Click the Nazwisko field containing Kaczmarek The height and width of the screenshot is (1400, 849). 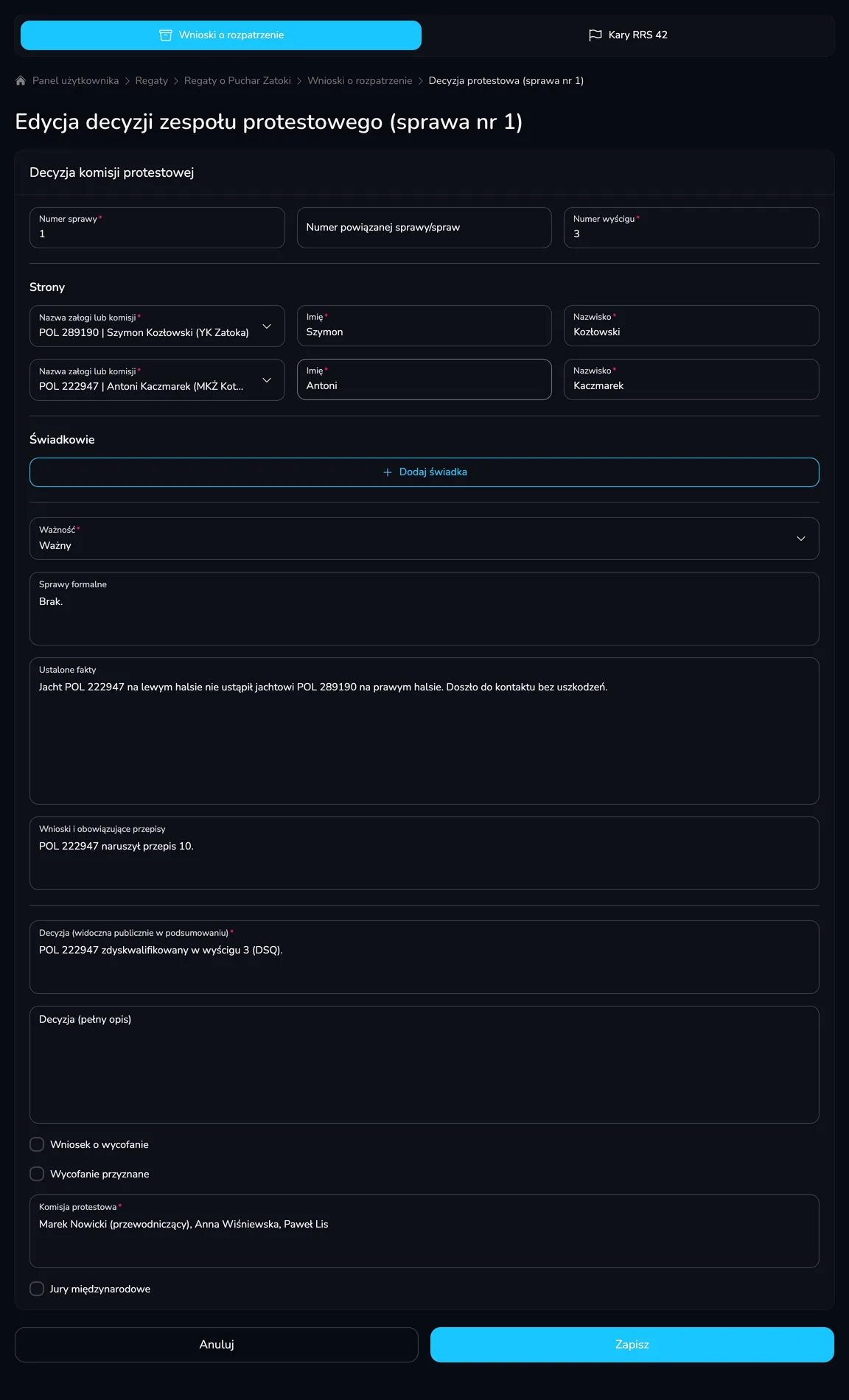pos(691,379)
